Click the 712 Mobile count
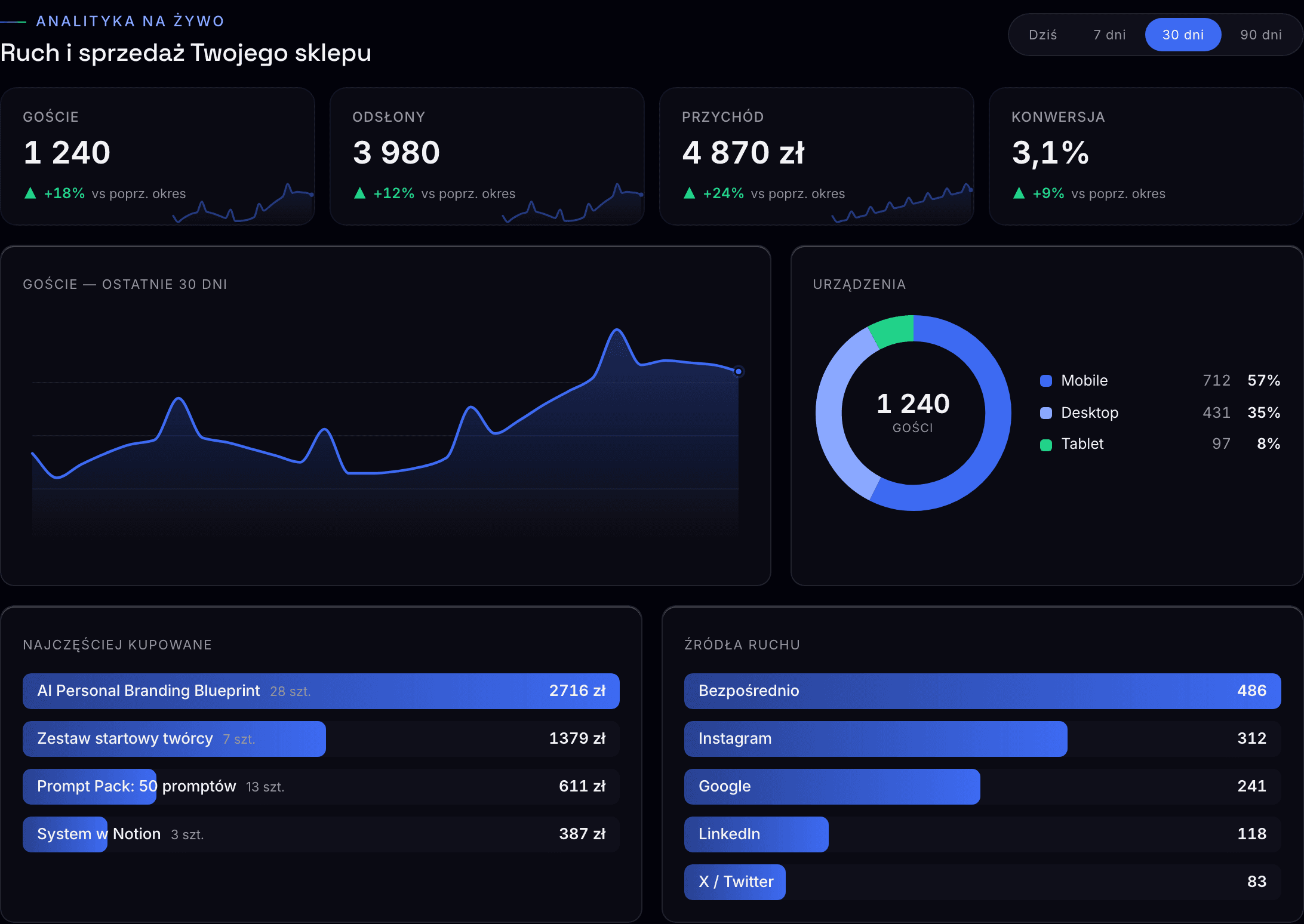The height and width of the screenshot is (924, 1304). pyautogui.click(x=1216, y=381)
